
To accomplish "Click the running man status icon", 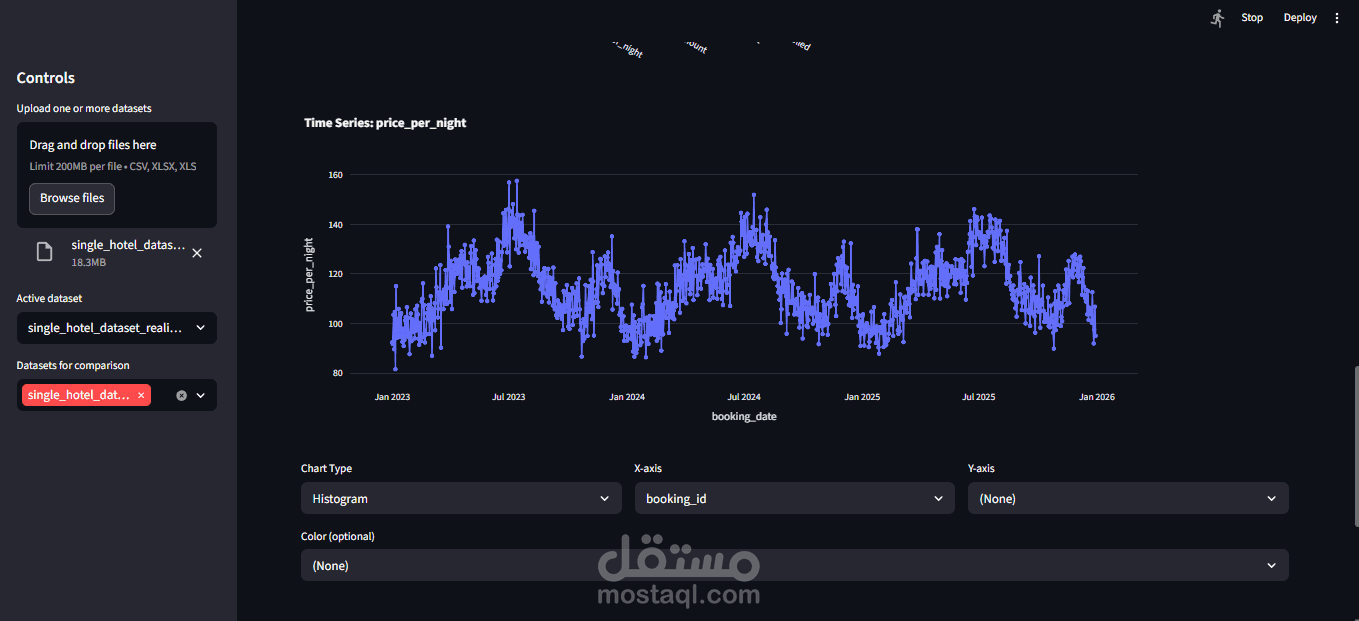I will coord(1217,18).
